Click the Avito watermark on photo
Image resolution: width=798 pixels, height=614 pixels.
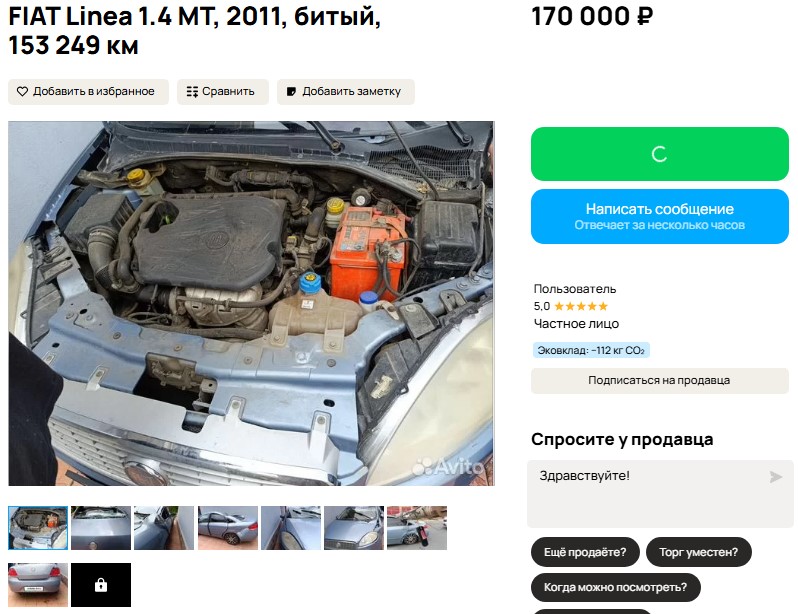click(448, 466)
